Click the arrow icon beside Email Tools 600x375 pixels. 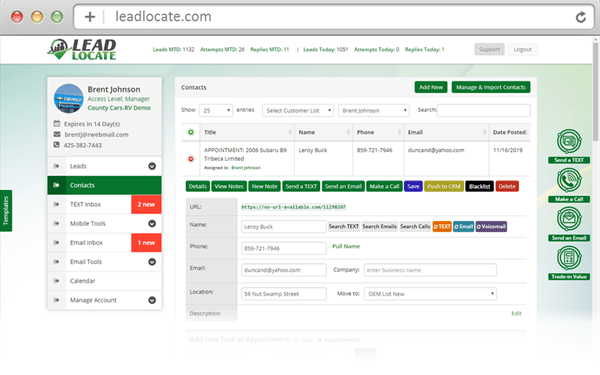[x=57, y=262]
